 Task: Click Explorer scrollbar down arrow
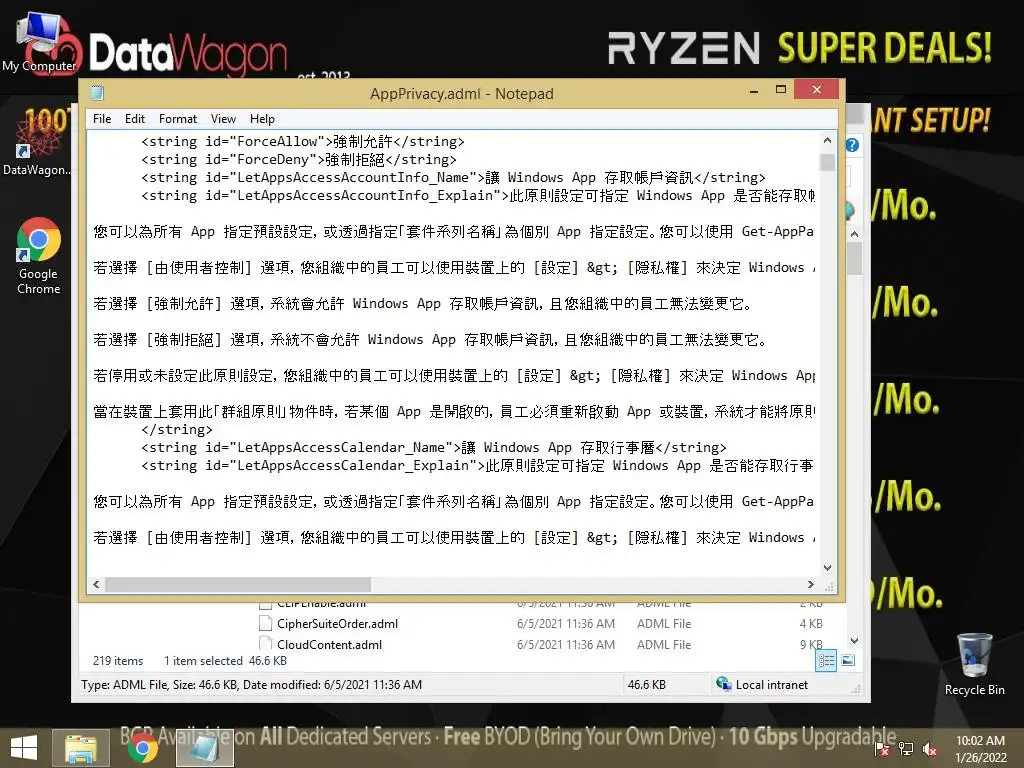coord(854,641)
